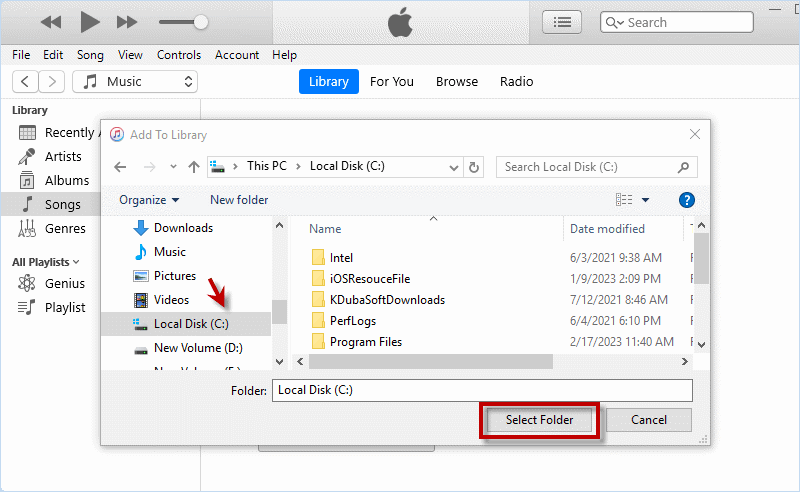
Task: Open the Controls menu
Action: [179, 55]
